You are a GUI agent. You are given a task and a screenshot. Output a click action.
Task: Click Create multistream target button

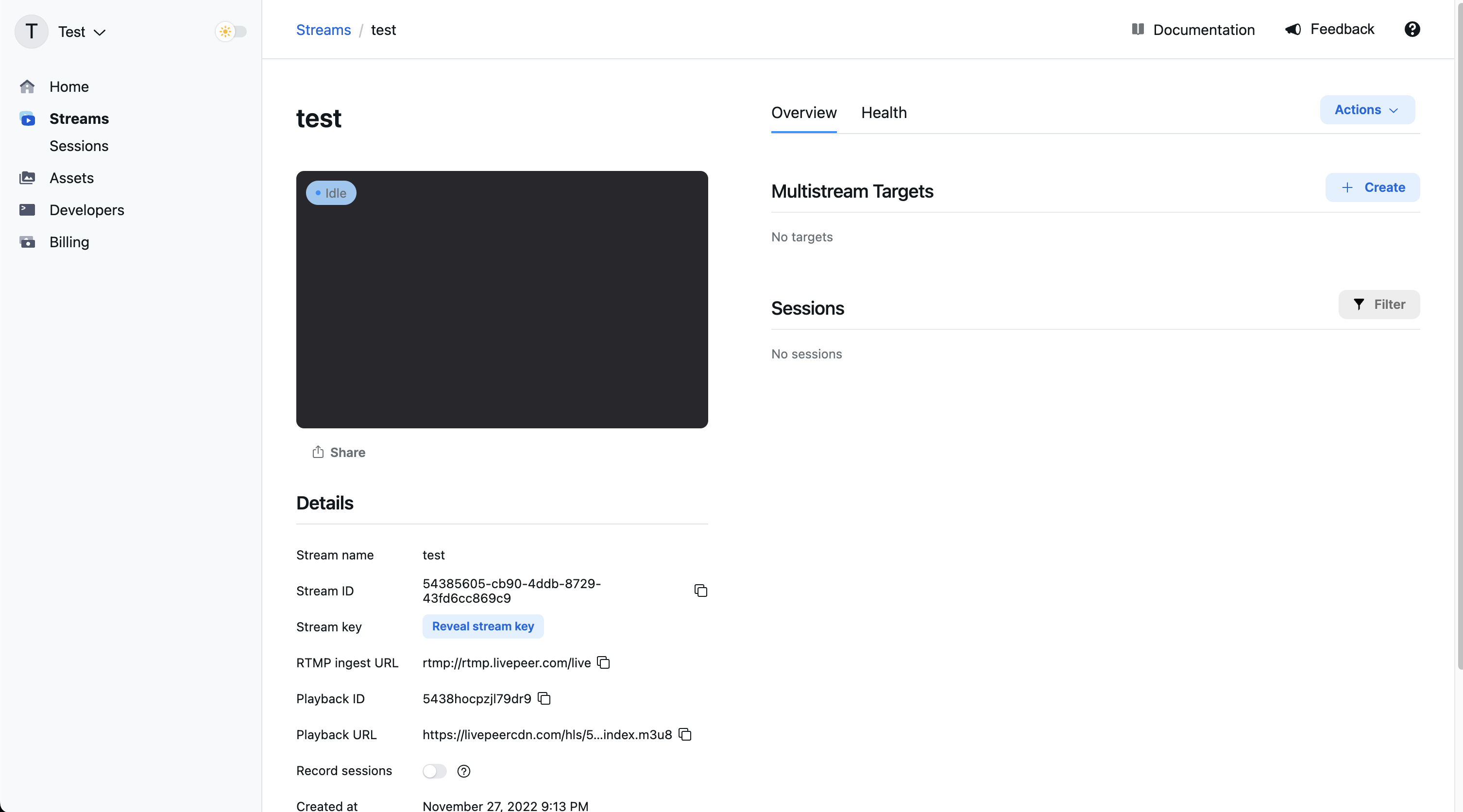coord(1373,187)
